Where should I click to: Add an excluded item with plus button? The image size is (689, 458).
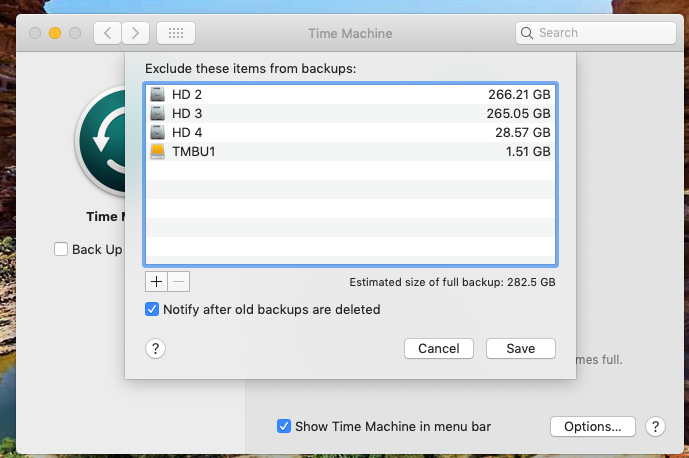[156, 281]
